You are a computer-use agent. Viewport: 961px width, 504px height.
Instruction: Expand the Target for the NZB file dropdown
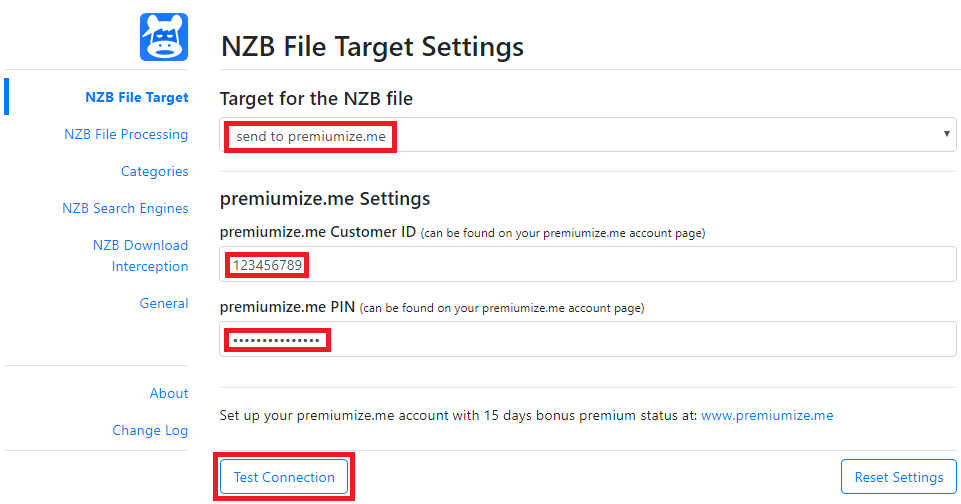(588, 135)
